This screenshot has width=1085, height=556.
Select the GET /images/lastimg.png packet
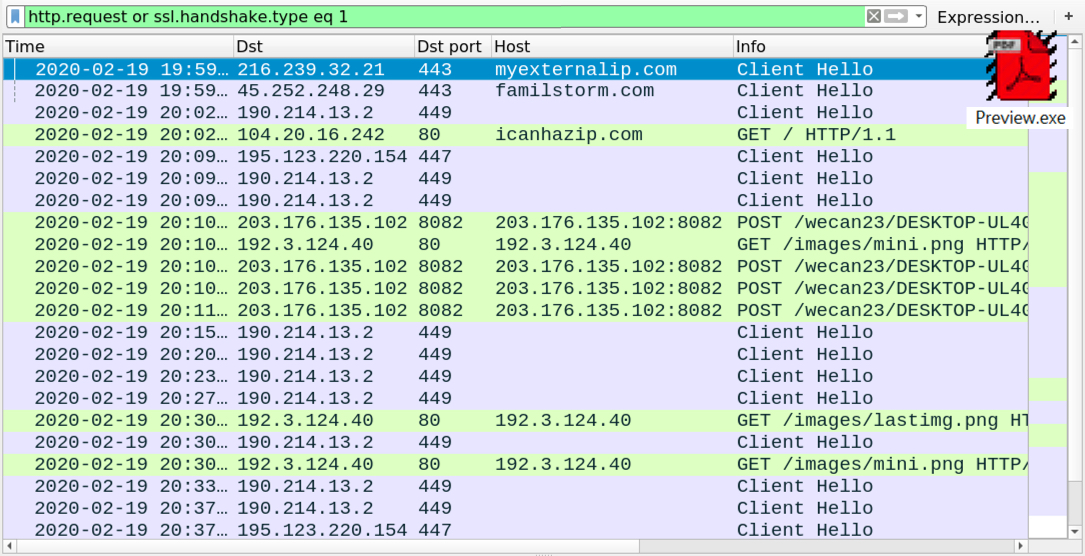point(516,420)
